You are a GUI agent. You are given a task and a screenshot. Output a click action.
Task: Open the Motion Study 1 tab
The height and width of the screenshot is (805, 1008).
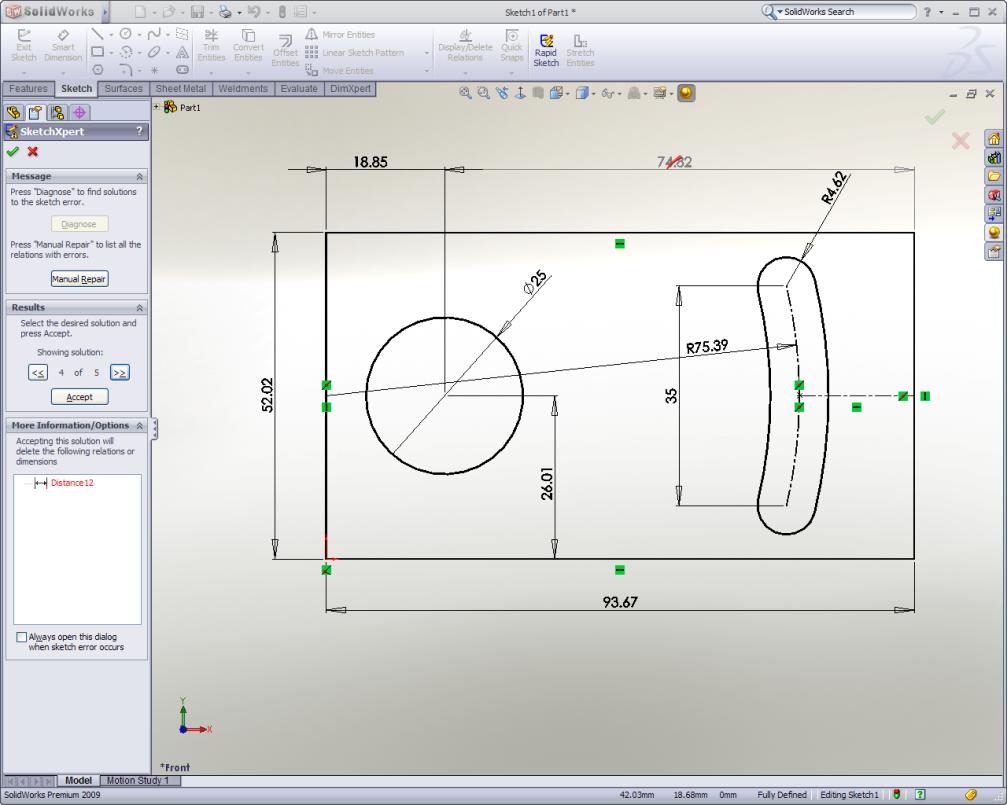point(138,781)
